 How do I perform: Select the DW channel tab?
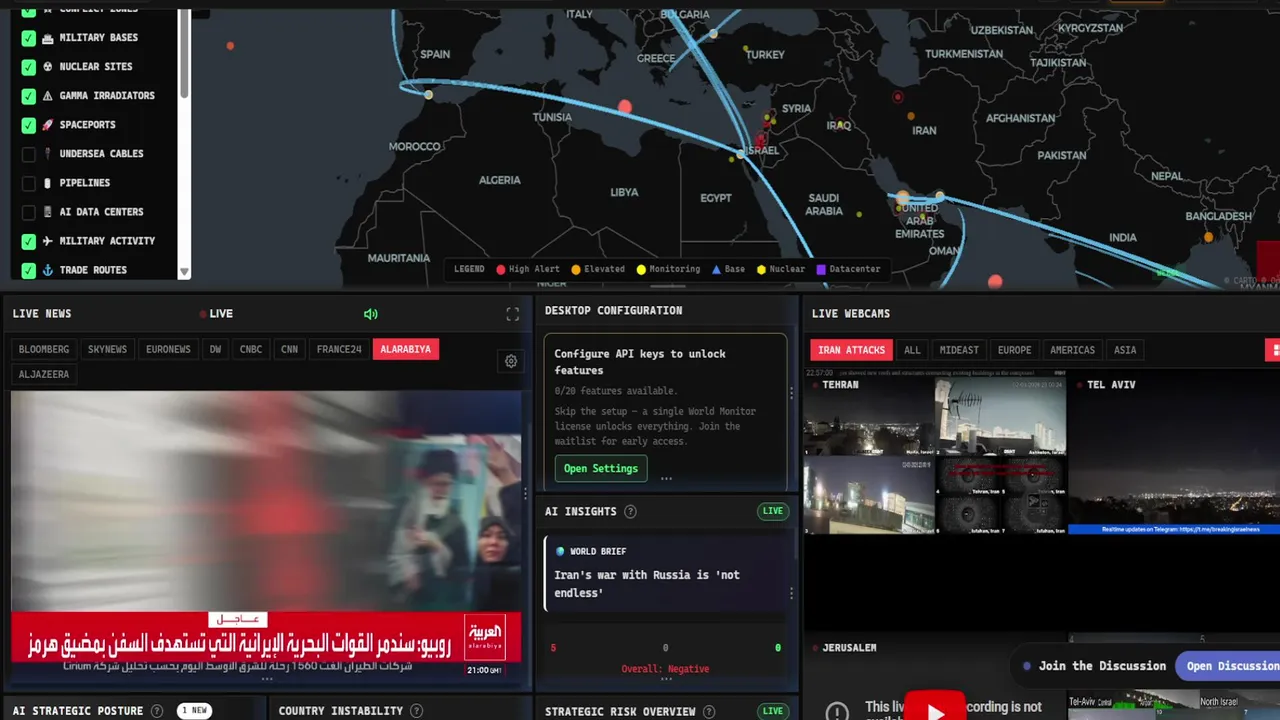tap(215, 350)
